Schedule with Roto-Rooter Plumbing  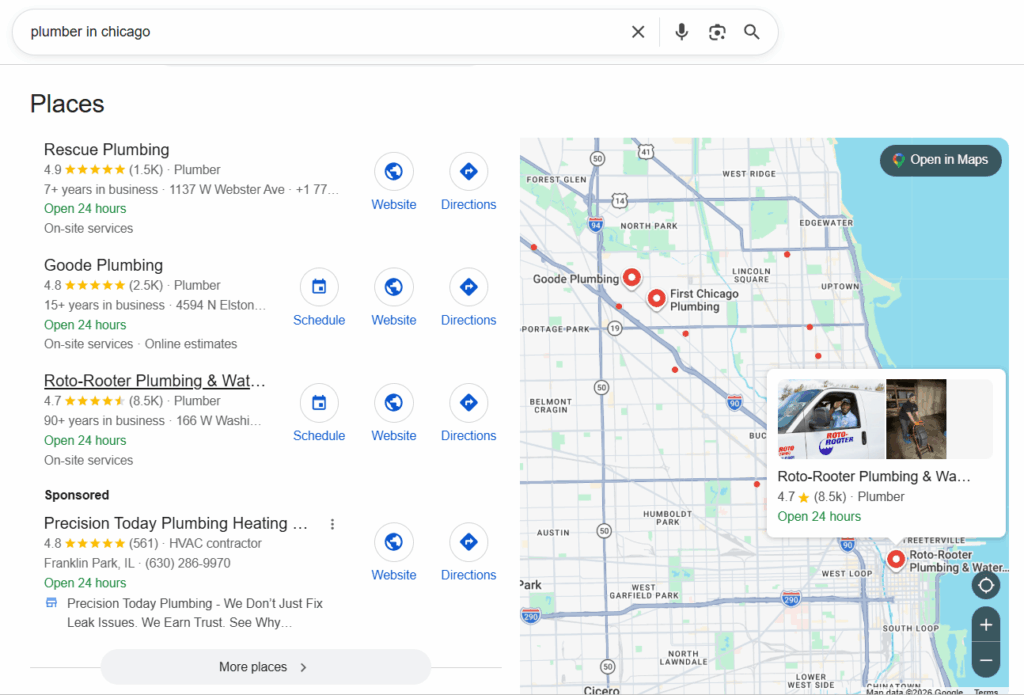click(x=319, y=403)
